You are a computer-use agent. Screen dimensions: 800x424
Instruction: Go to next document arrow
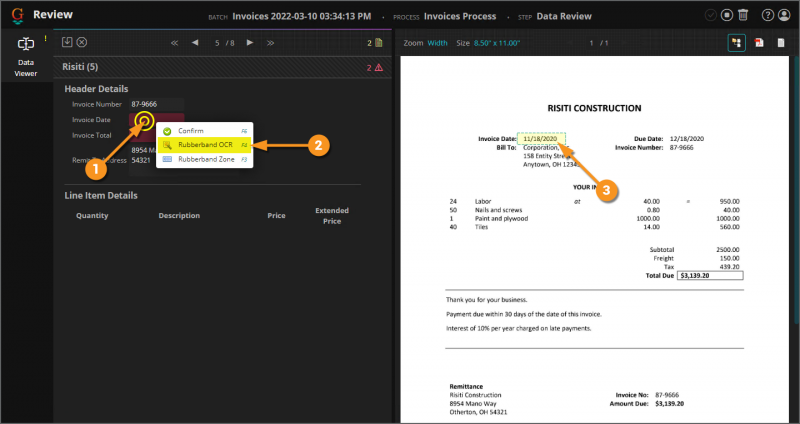250,43
